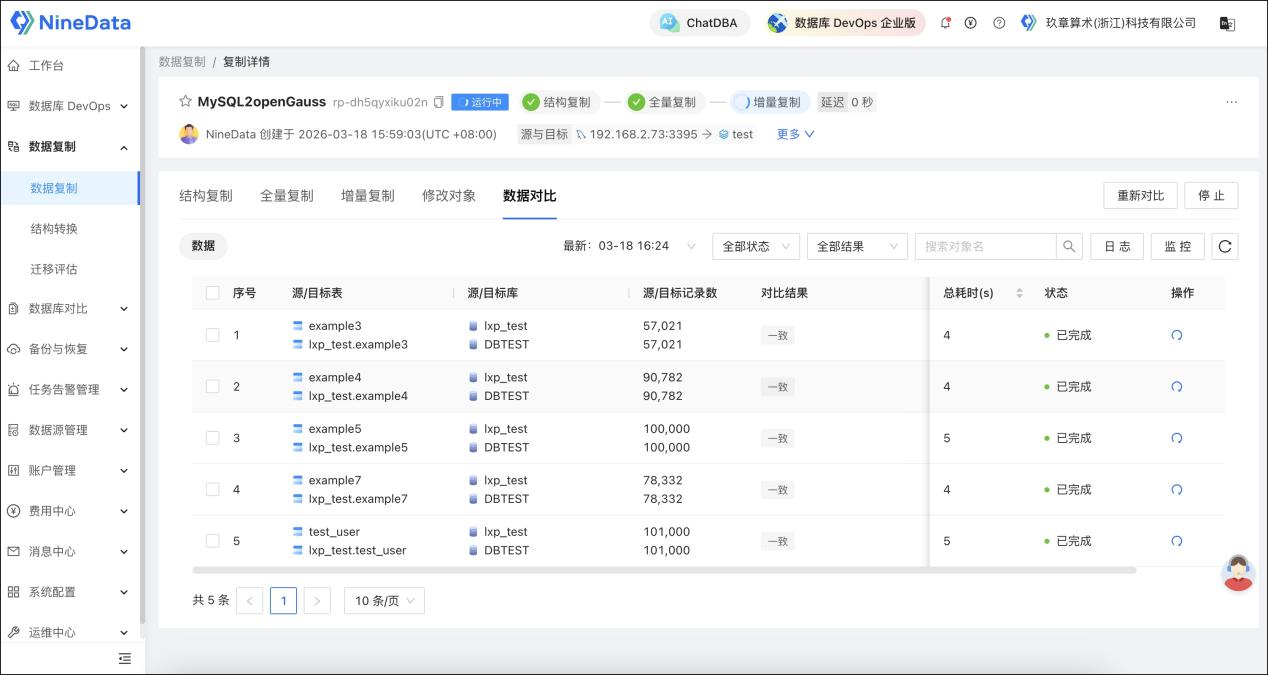The width and height of the screenshot is (1268, 675).
Task: Expand the 运维中心 sidebar menu
Action: pos(70,632)
